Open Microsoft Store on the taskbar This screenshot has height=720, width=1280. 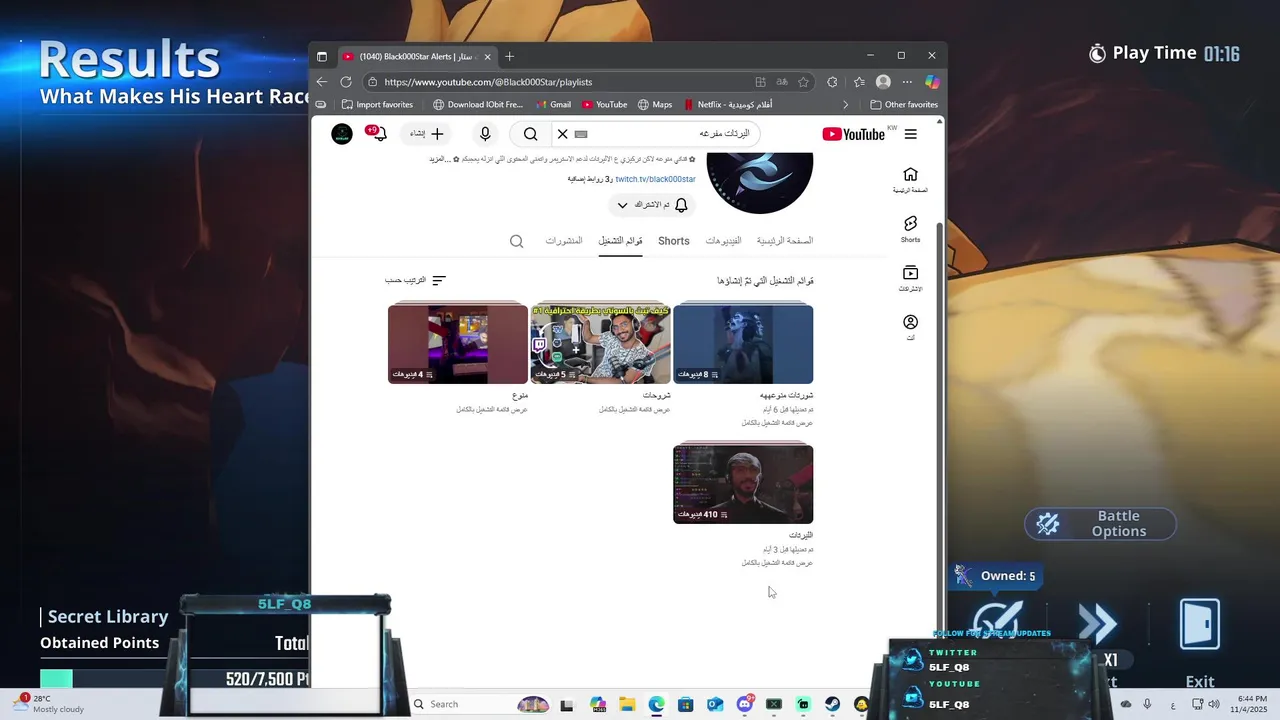pos(685,704)
